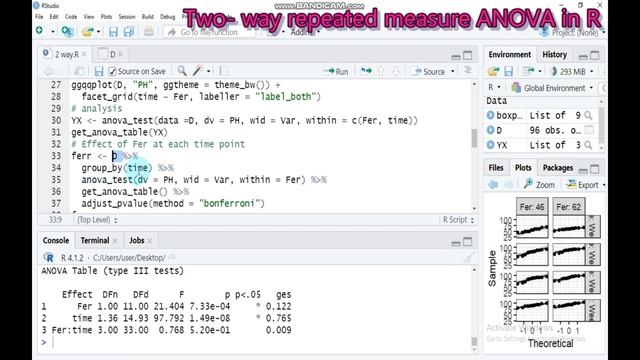Click the Load workspace folder icon
Viewport: 640px width, 360px height.
(x=493, y=71)
